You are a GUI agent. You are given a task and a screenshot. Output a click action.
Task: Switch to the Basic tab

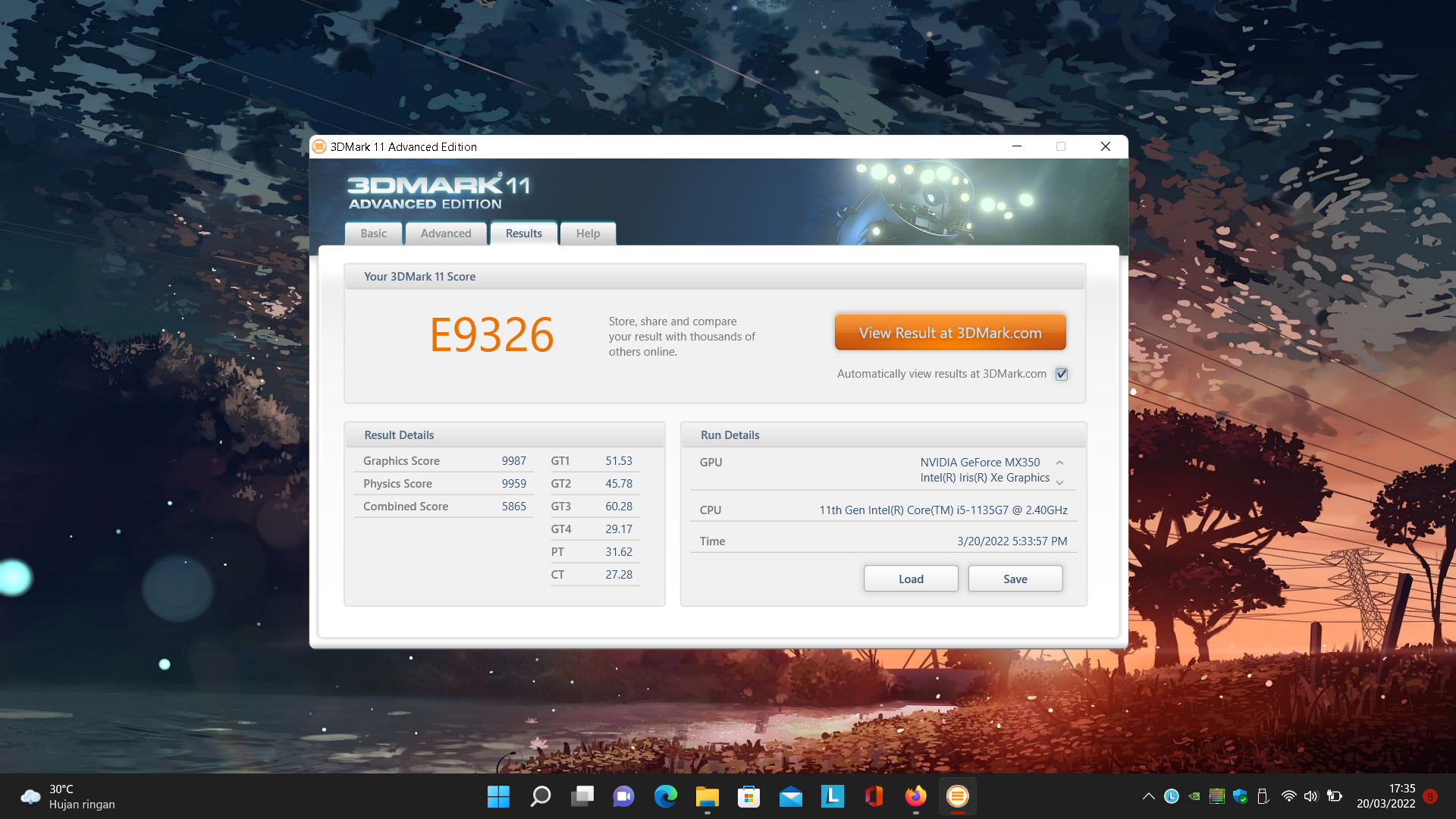(373, 234)
